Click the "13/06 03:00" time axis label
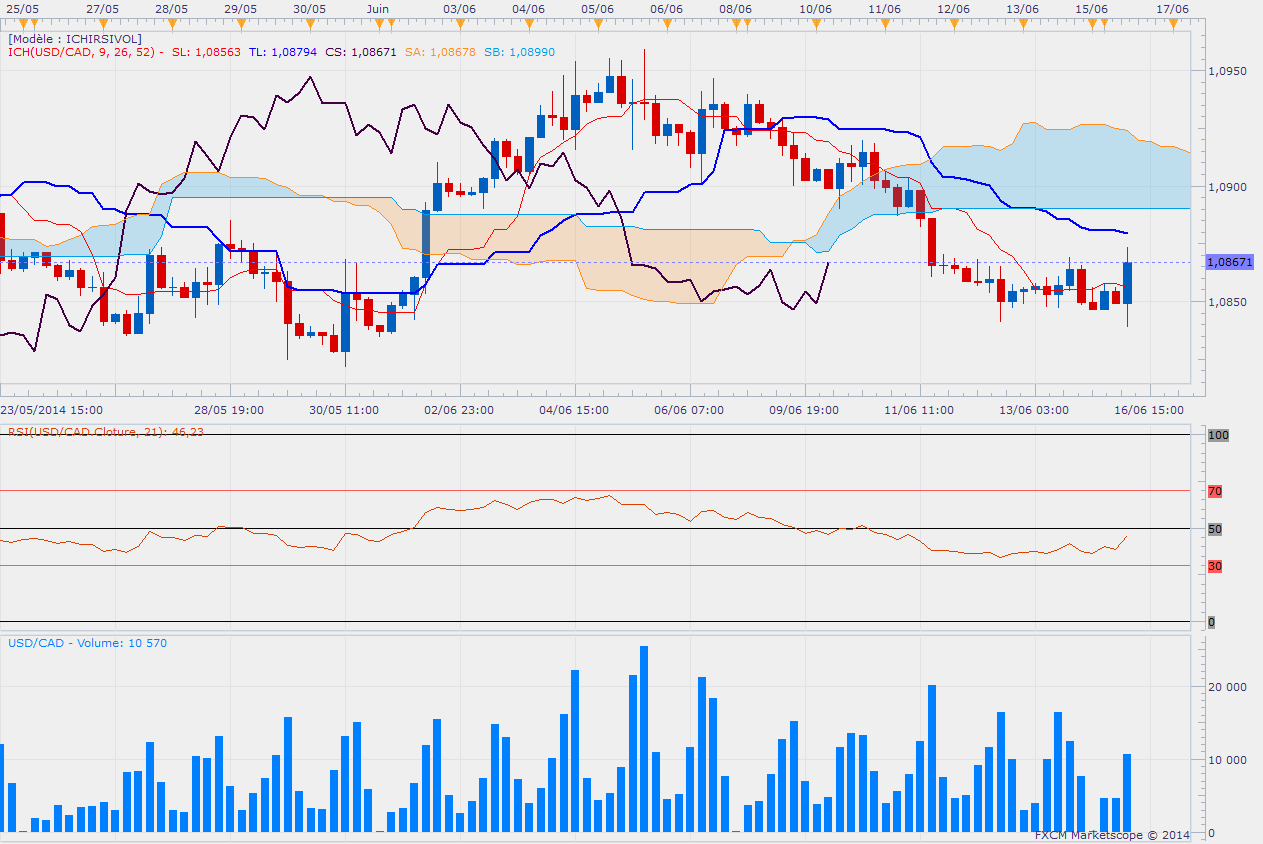Viewport: 1263px width, 844px height. pyautogui.click(x=1035, y=410)
